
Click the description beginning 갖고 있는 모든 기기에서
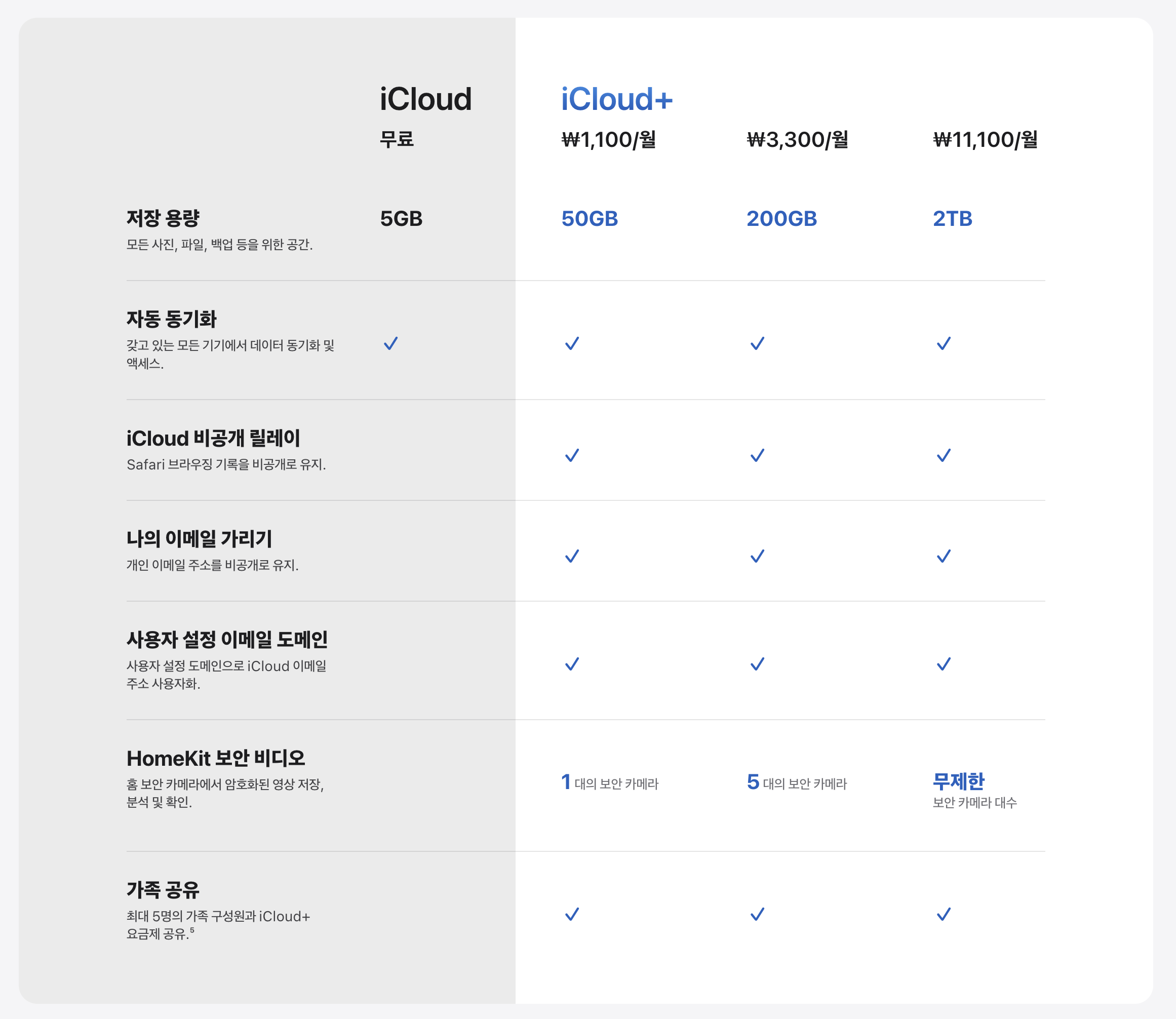[x=230, y=354]
